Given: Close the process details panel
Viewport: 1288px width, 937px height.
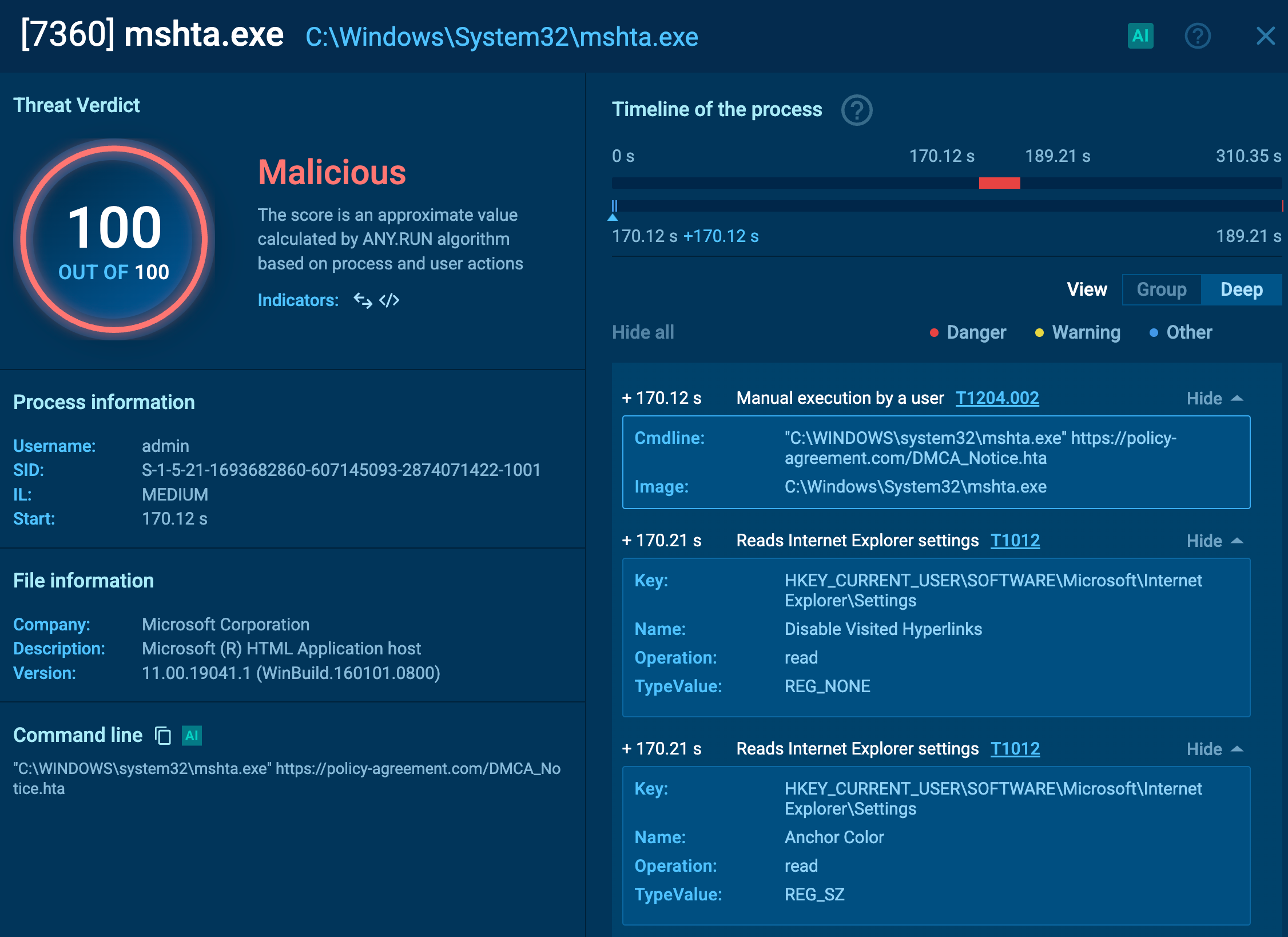Looking at the screenshot, I should tap(1265, 36).
